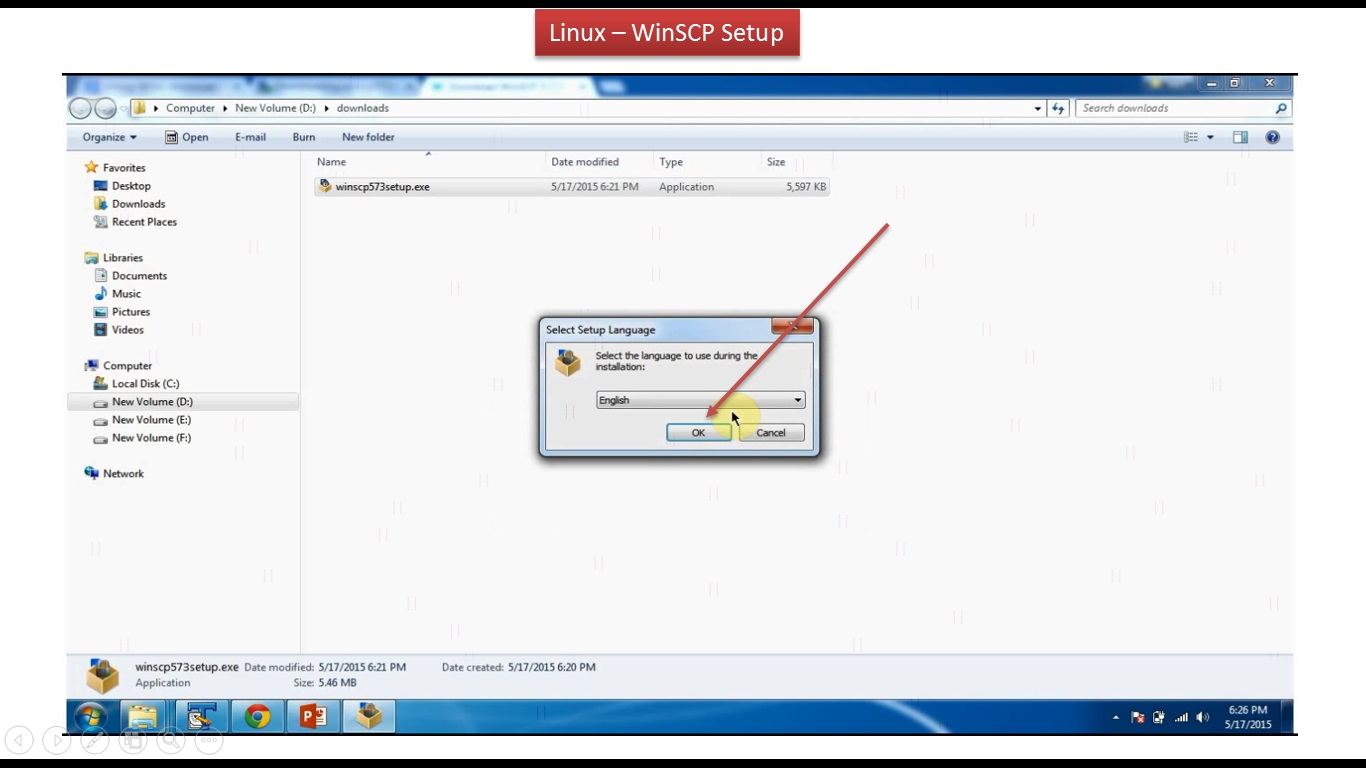Click downloads in the address breadcrumb
Image resolution: width=1366 pixels, height=768 pixels.
pos(363,108)
